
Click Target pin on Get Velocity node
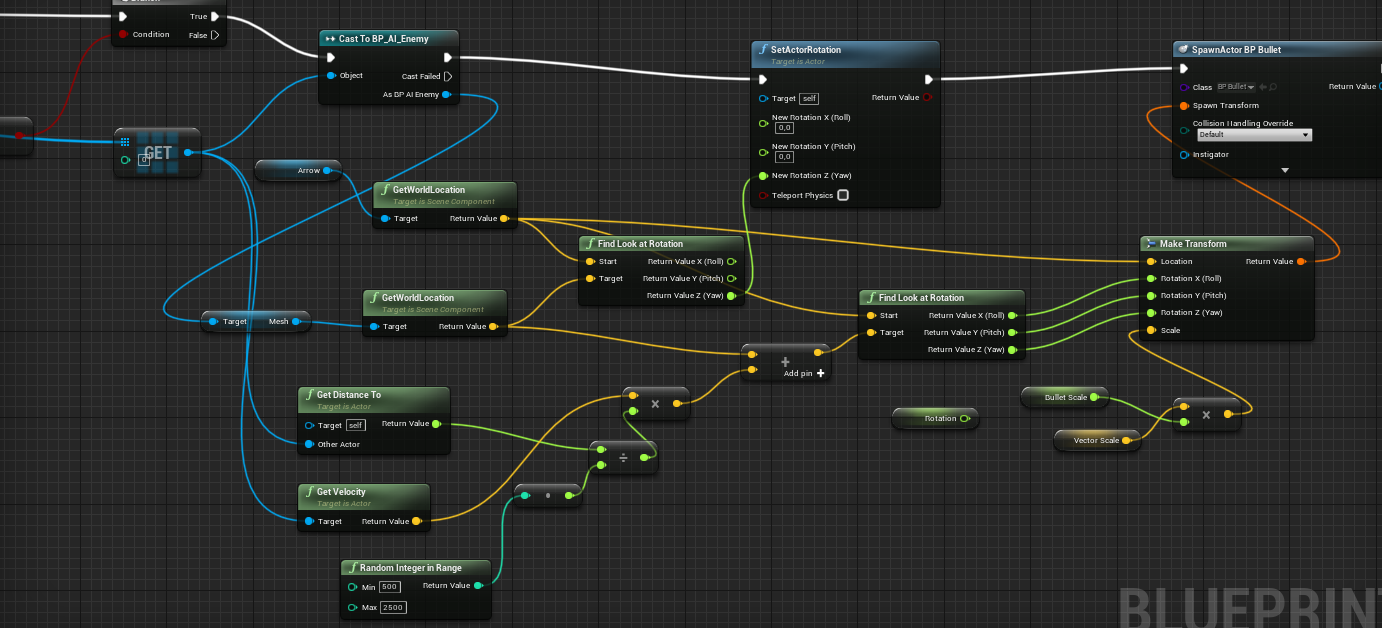[310, 522]
